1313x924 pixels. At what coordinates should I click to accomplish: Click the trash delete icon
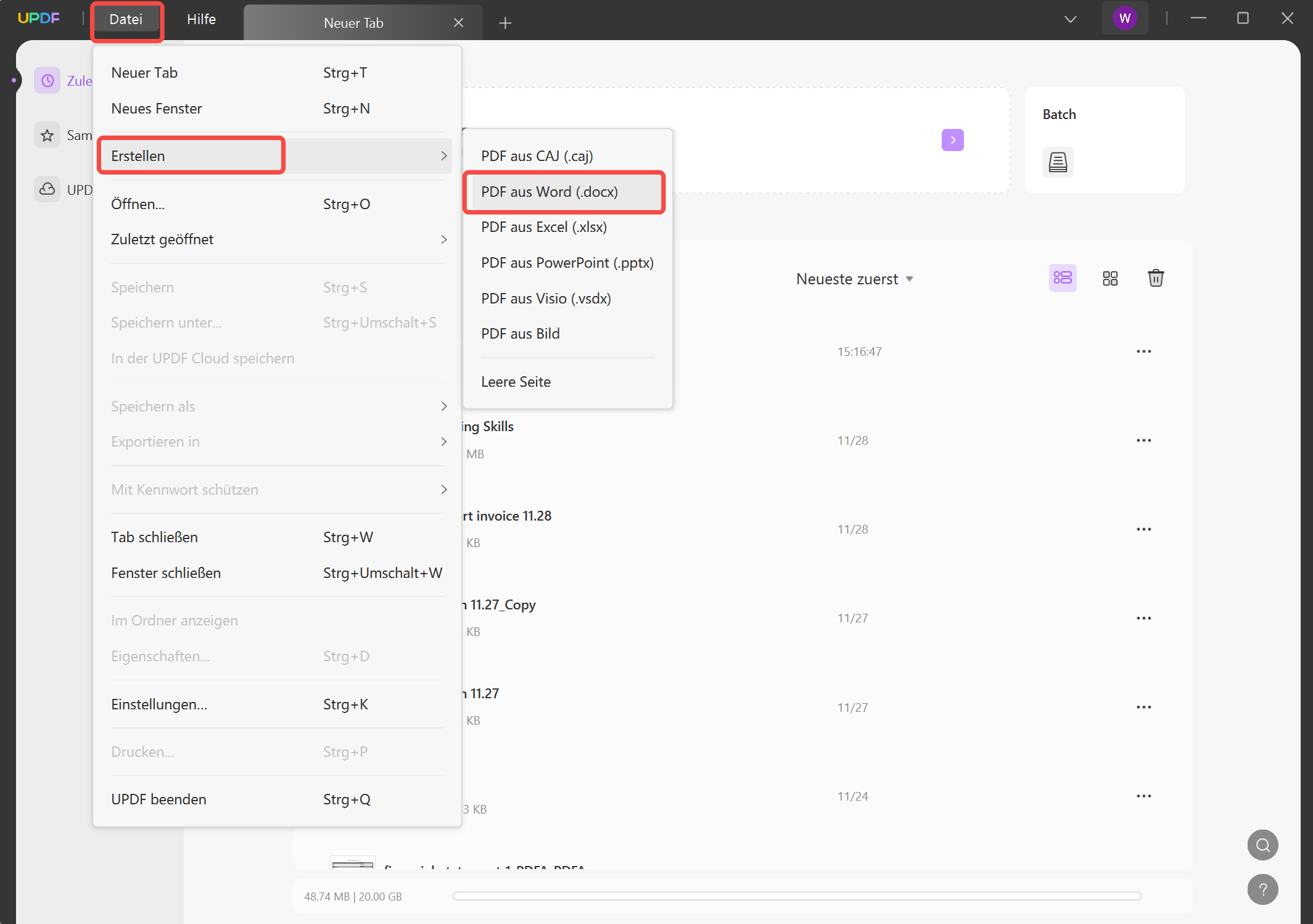click(x=1155, y=278)
